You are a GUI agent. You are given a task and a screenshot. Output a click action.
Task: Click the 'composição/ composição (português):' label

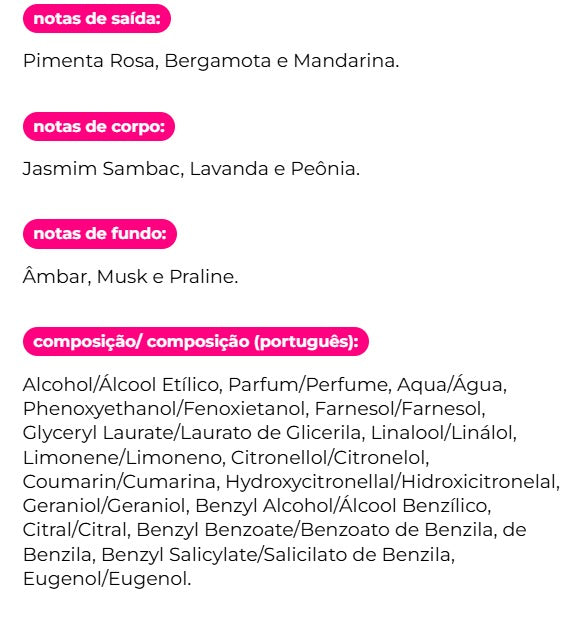(196, 341)
